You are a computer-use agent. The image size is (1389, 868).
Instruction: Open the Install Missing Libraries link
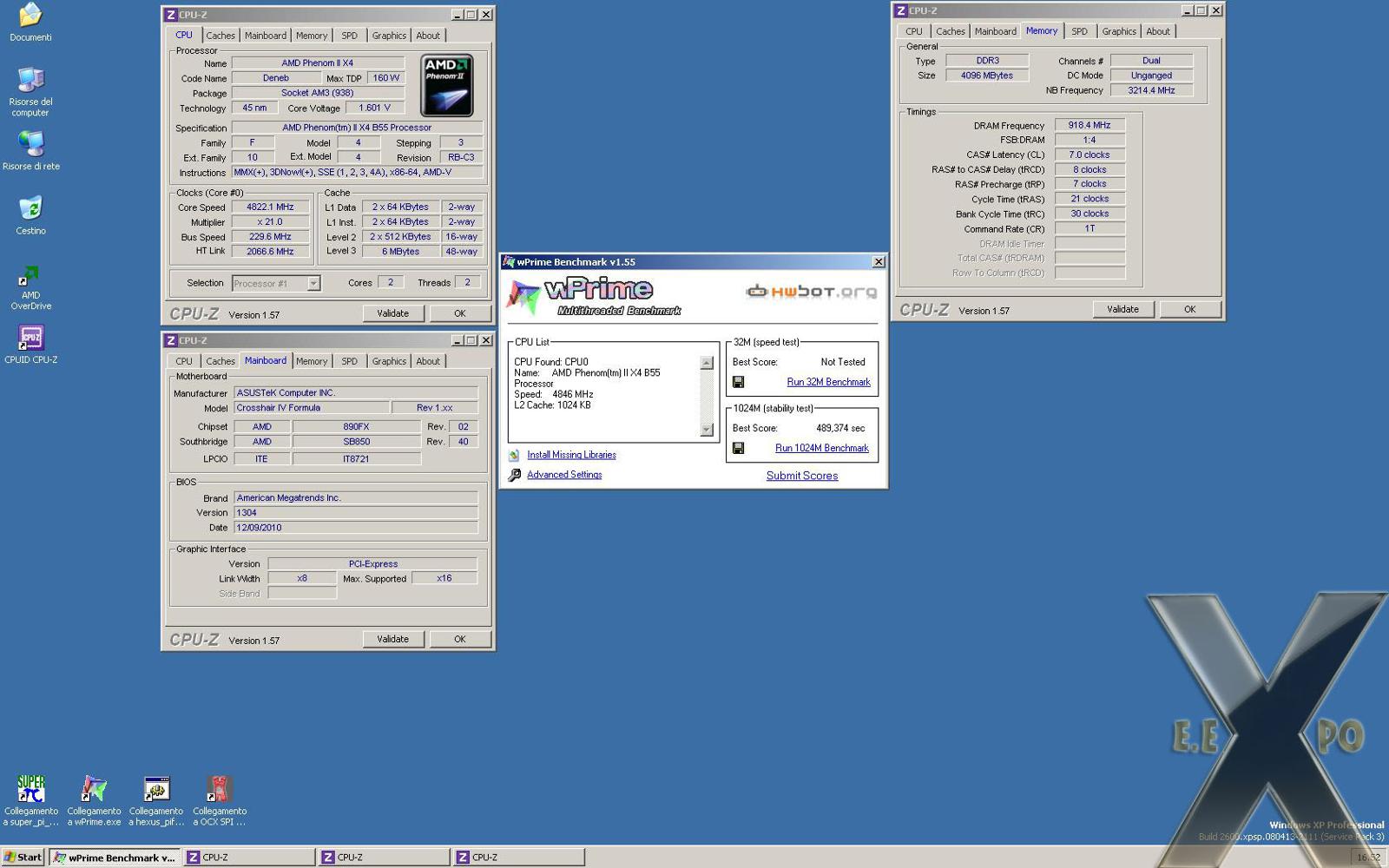571,455
